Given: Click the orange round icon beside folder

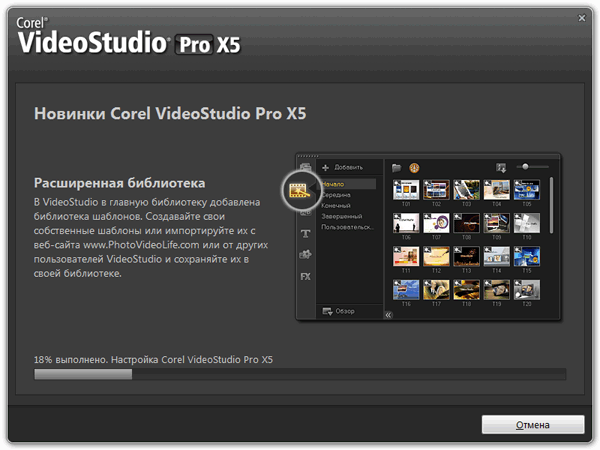Looking at the screenshot, I should click(414, 168).
